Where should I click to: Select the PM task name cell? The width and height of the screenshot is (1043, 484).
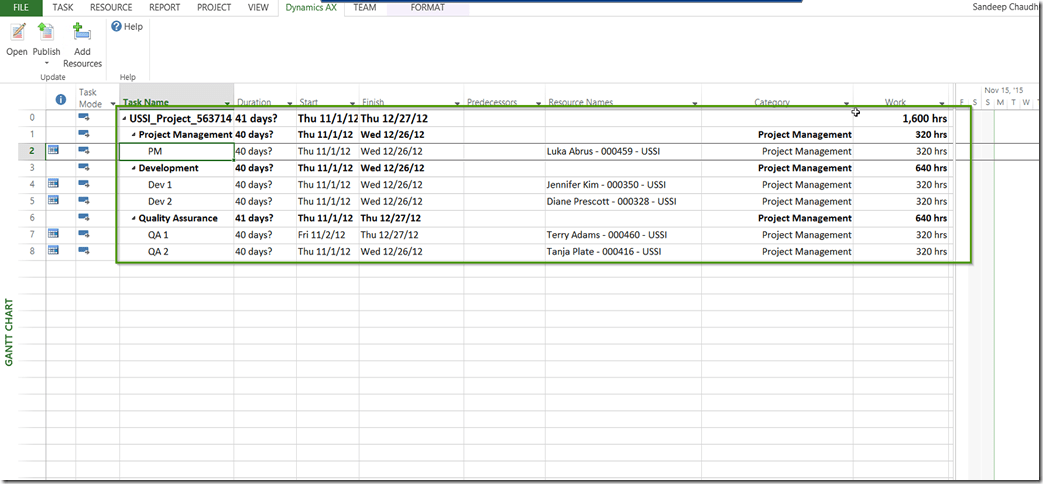[176, 152]
